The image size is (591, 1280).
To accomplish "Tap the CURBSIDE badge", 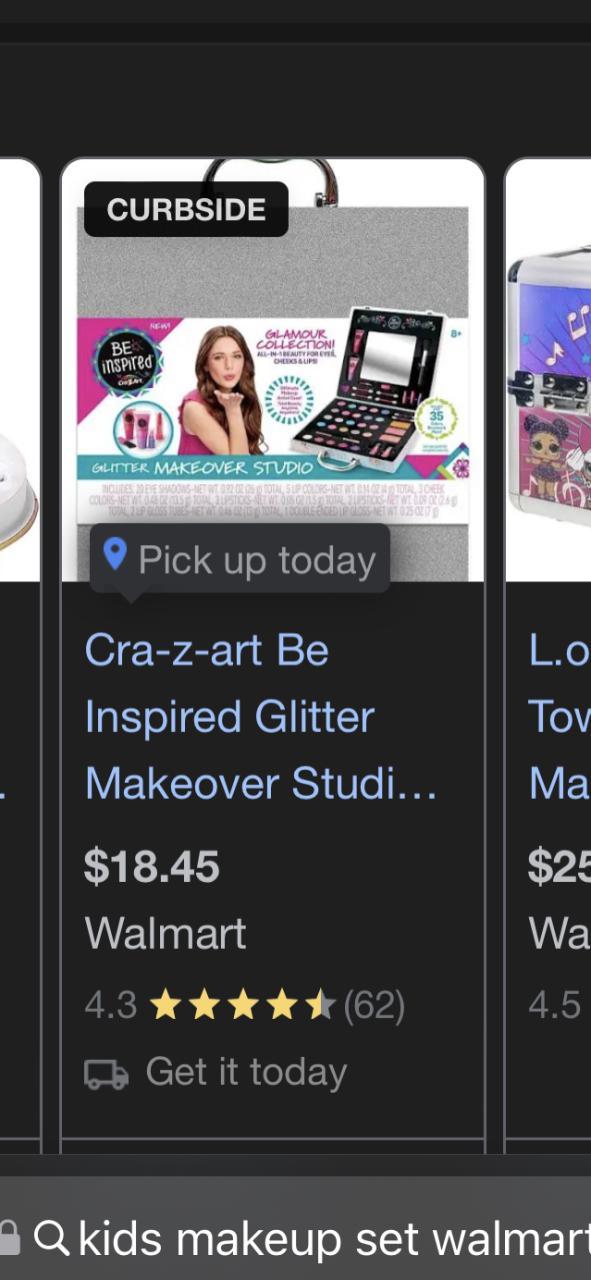I will coord(186,210).
